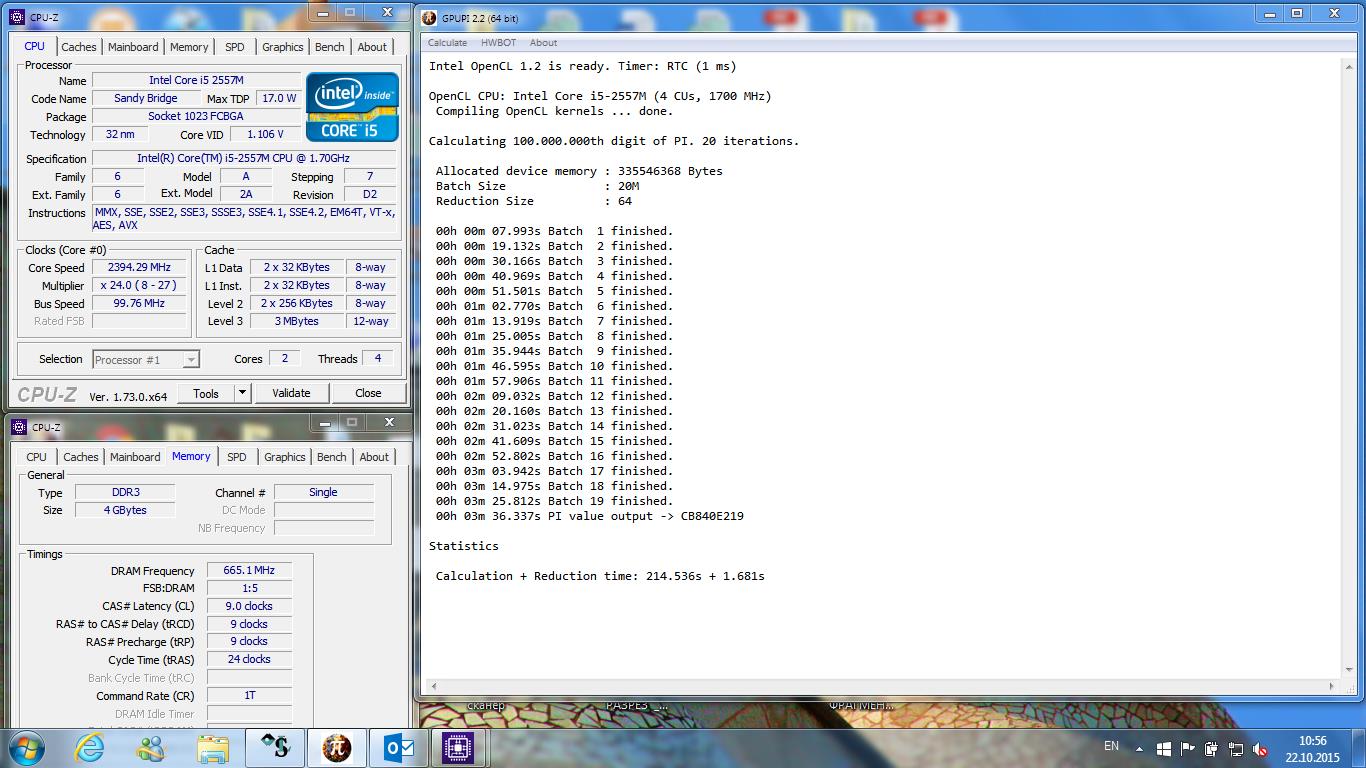
Task: Click the Intel Core i5 logo
Action: coord(352,106)
